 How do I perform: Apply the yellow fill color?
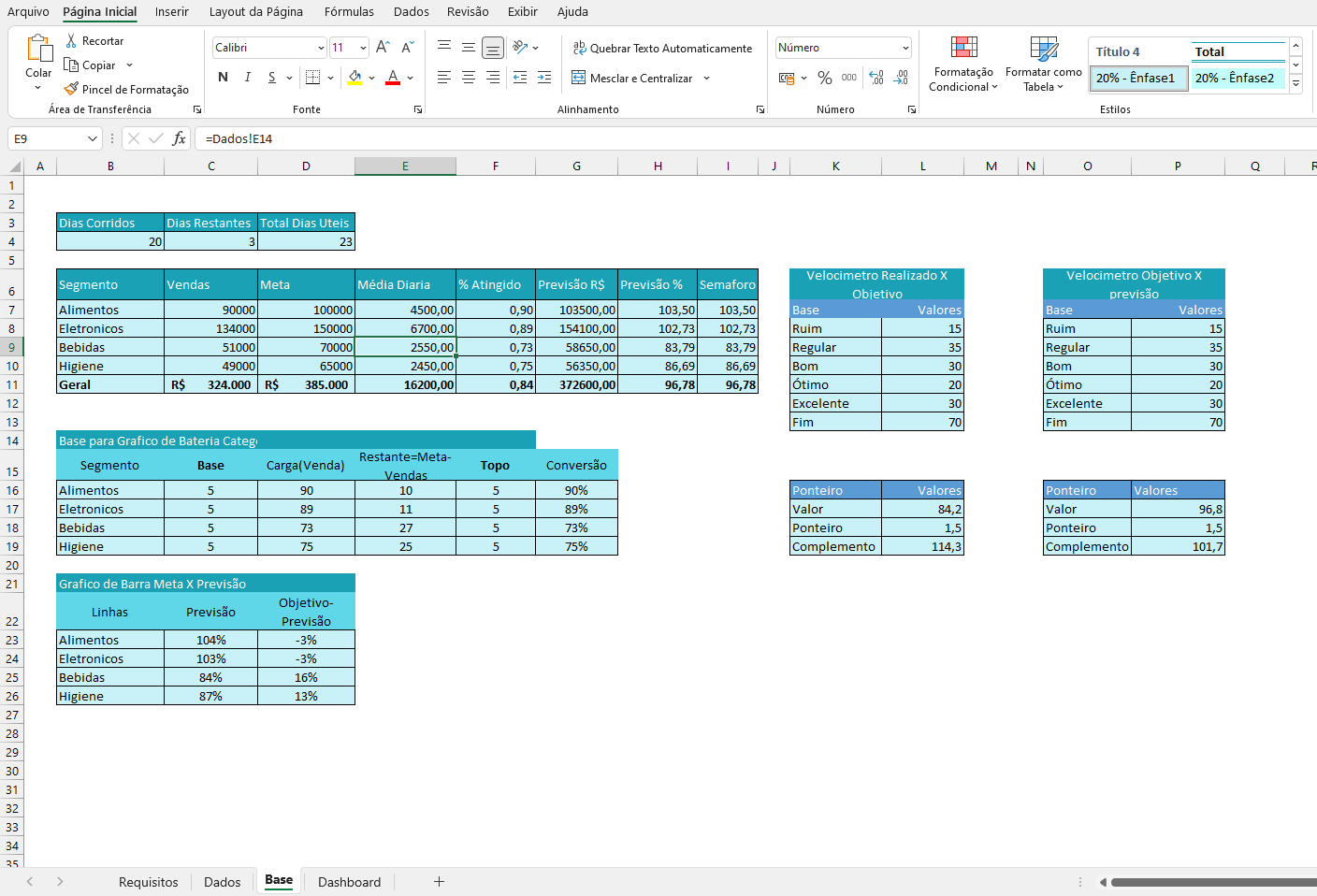pyautogui.click(x=355, y=78)
